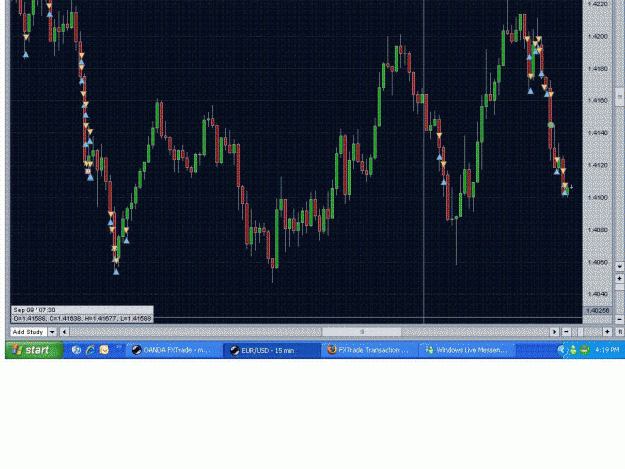This screenshot has width=625, height=469.
Task: Click the chart's left scroll arrow
Action: pos(65,332)
